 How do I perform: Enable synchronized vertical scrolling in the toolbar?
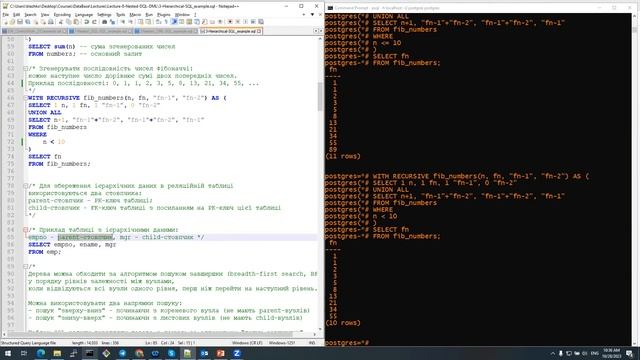pyautogui.click(x=140, y=22)
